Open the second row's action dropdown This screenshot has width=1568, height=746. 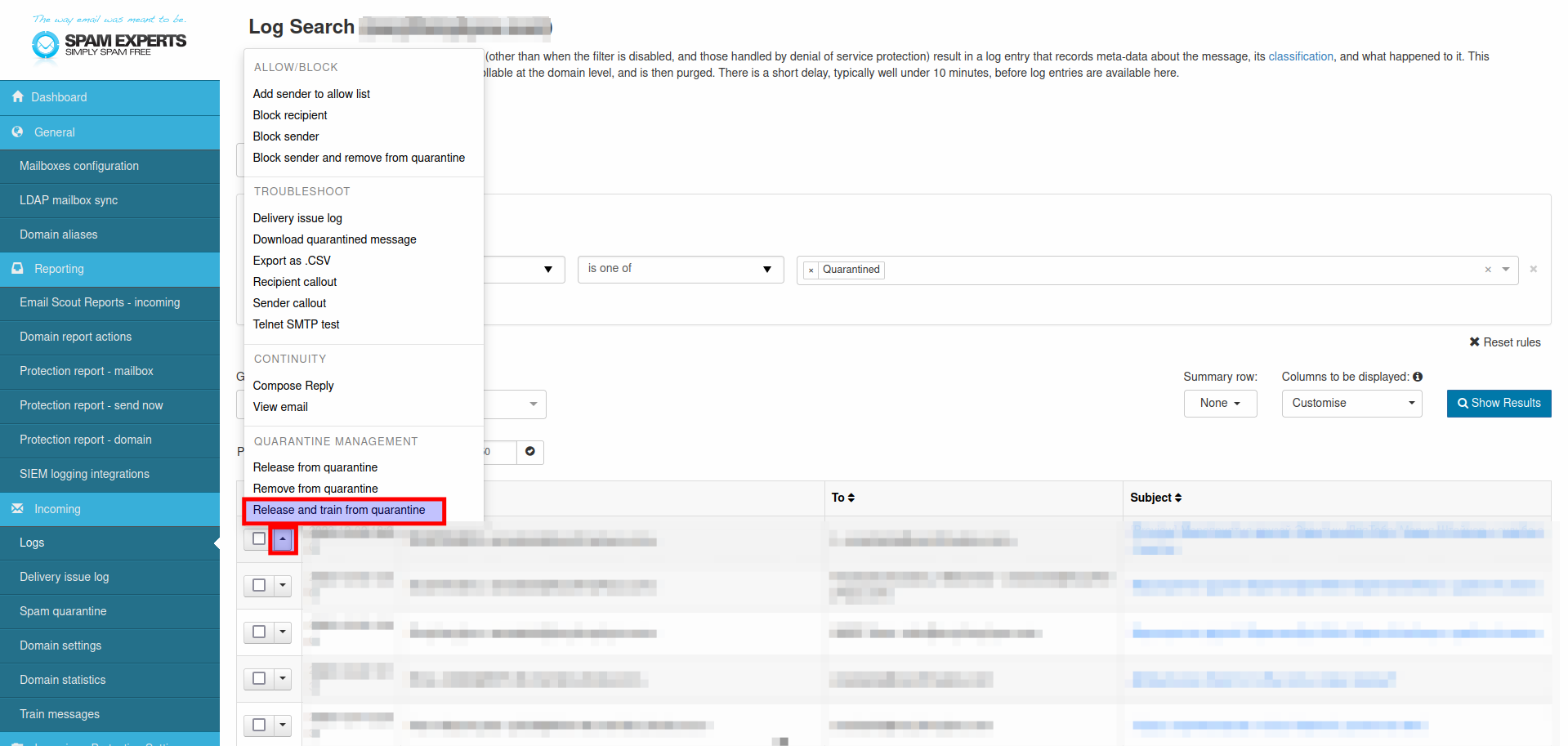coord(283,585)
